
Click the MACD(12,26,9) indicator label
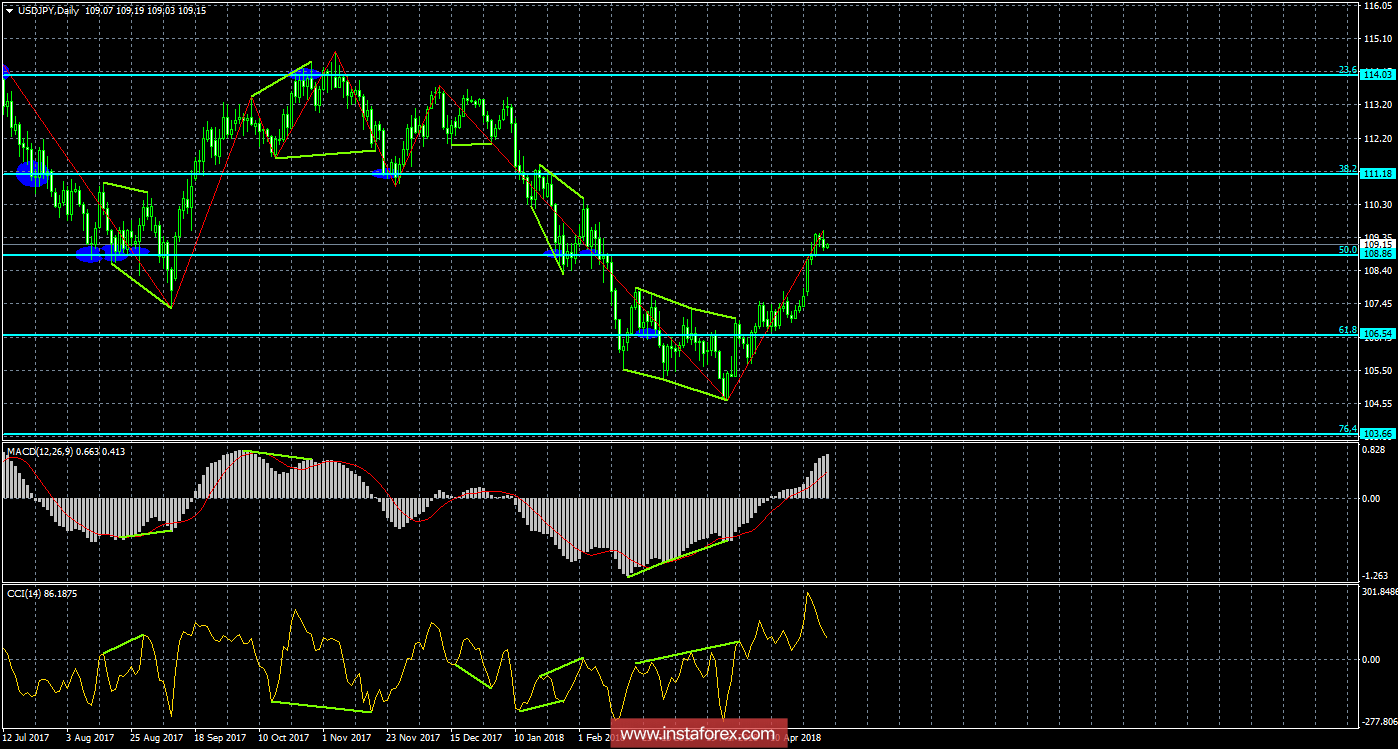(40, 452)
